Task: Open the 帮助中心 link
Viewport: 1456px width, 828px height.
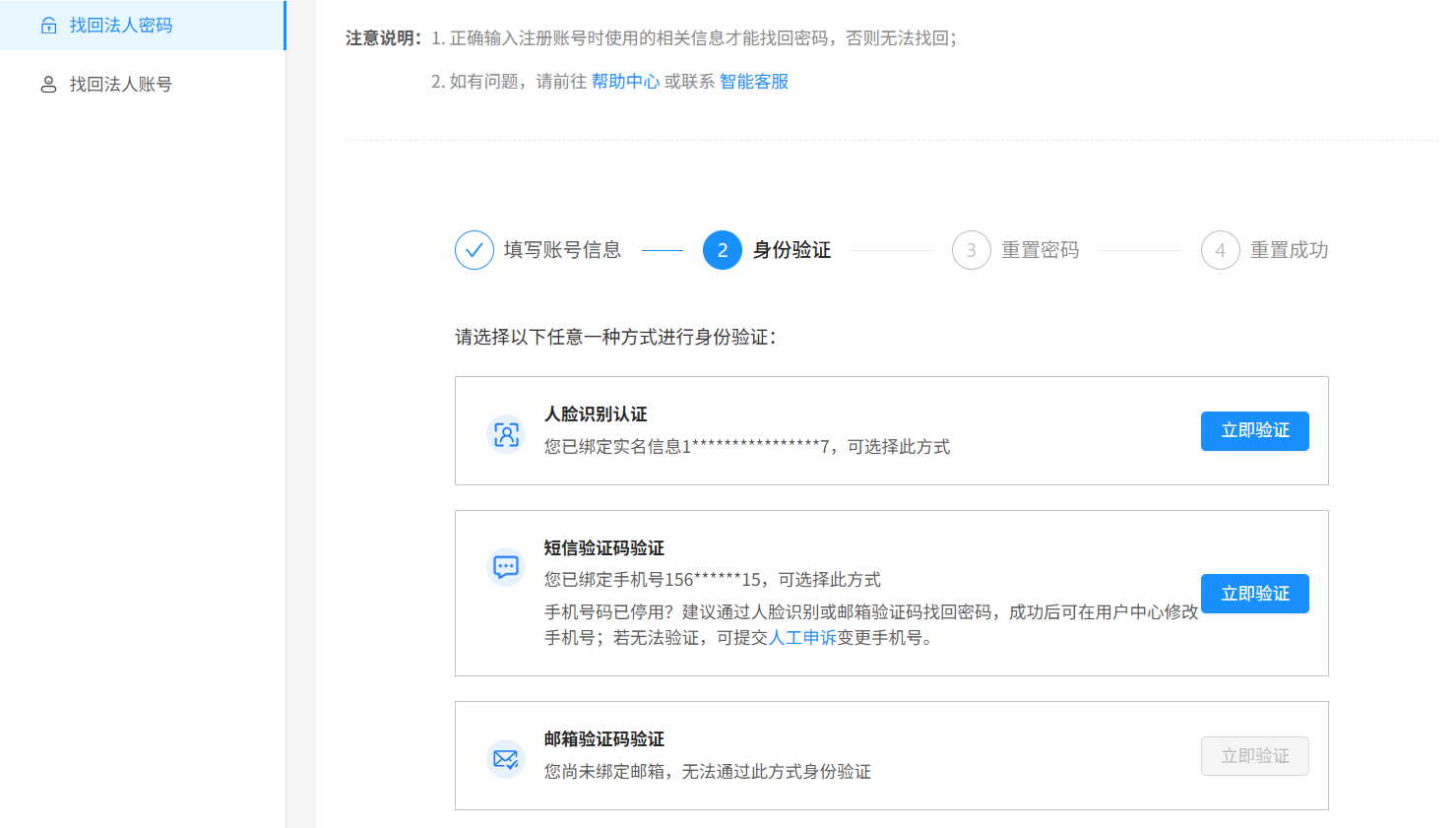Action: [x=625, y=82]
